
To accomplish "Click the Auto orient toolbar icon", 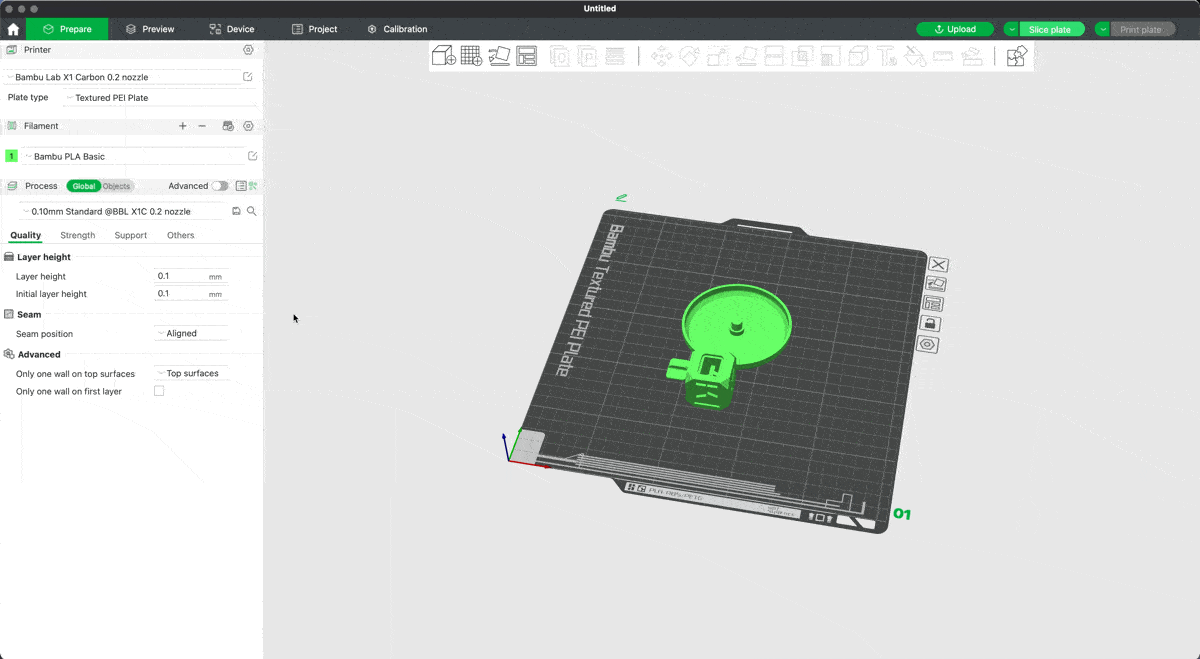I will (x=499, y=56).
